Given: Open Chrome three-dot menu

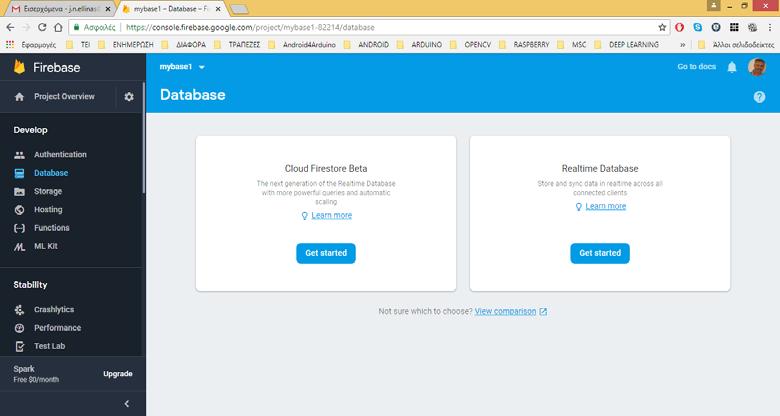Looking at the screenshot, I should 770,27.
